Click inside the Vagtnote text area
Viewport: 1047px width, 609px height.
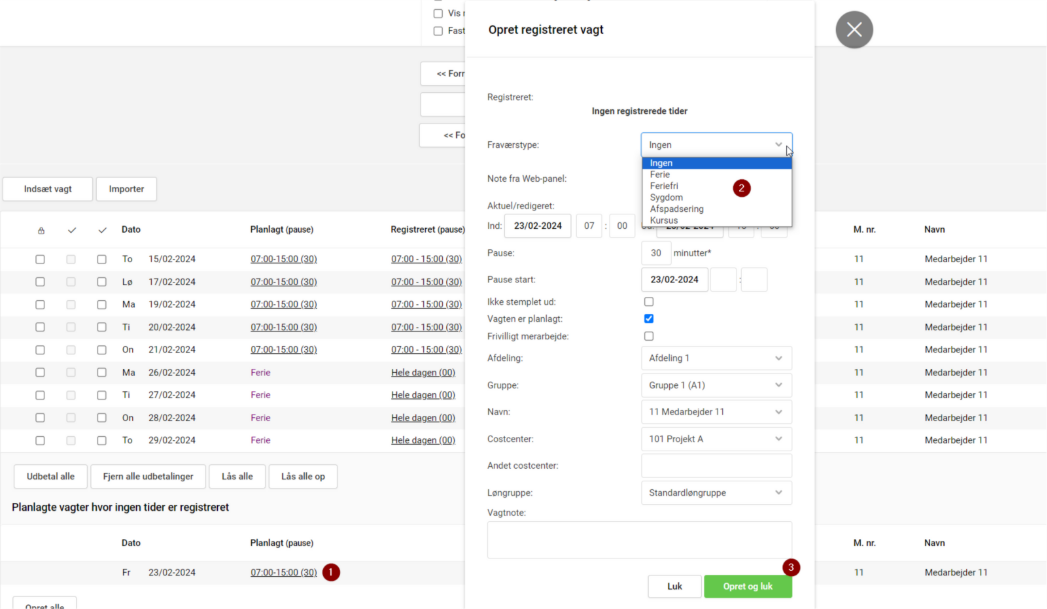[638, 540]
